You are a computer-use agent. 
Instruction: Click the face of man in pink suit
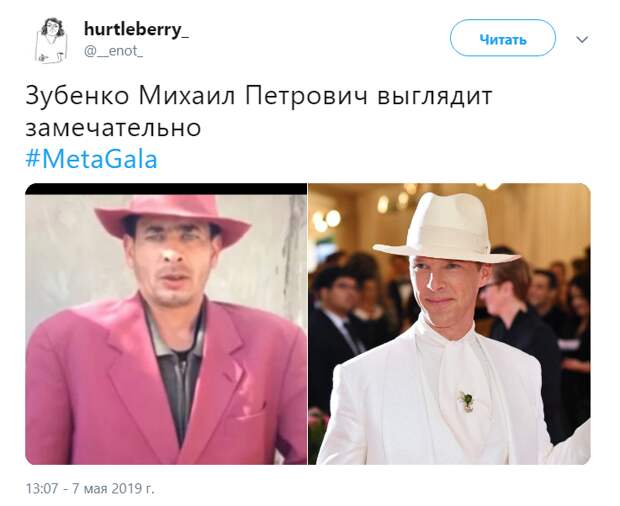point(174,261)
